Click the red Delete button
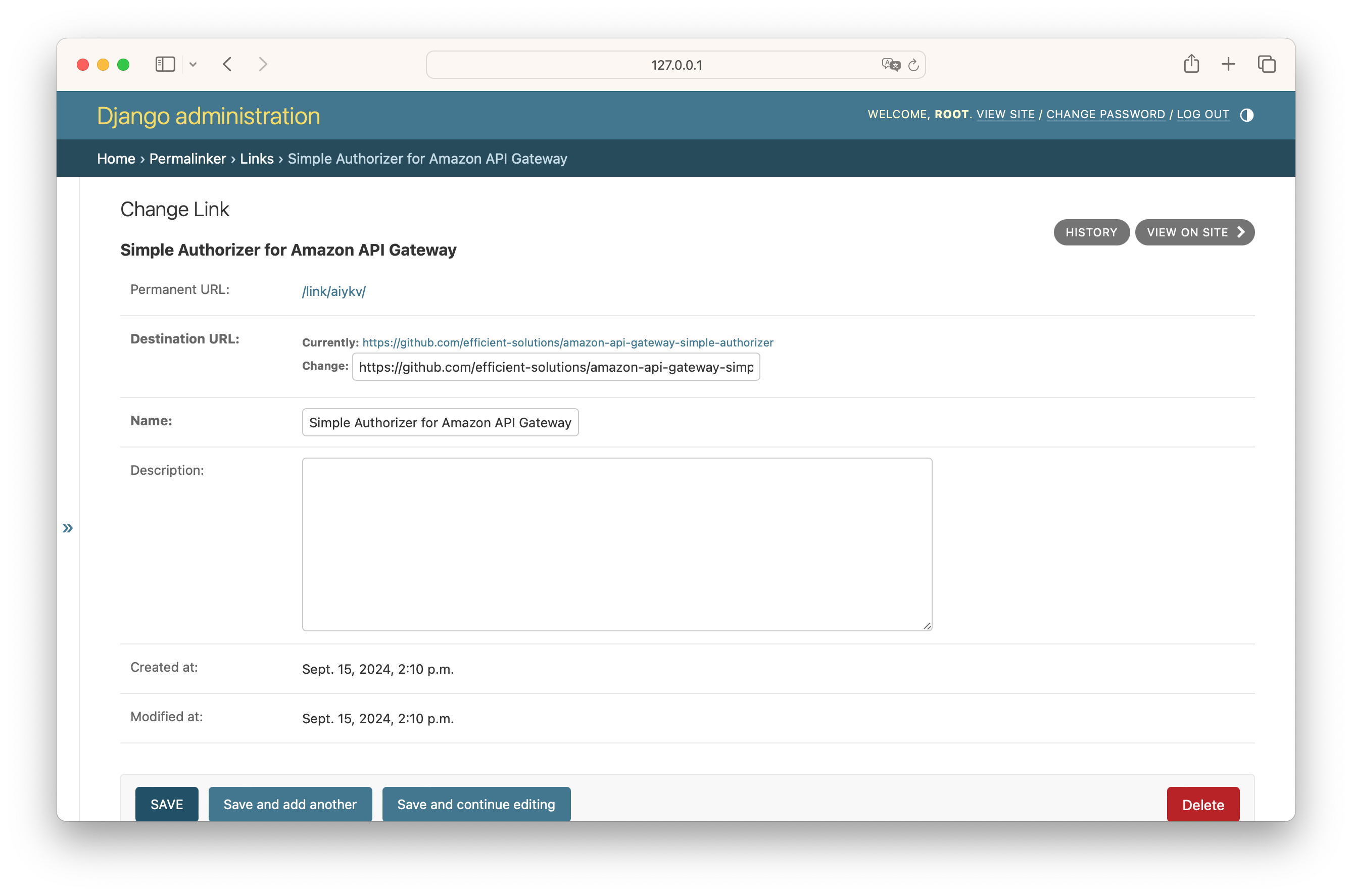 click(1202, 804)
